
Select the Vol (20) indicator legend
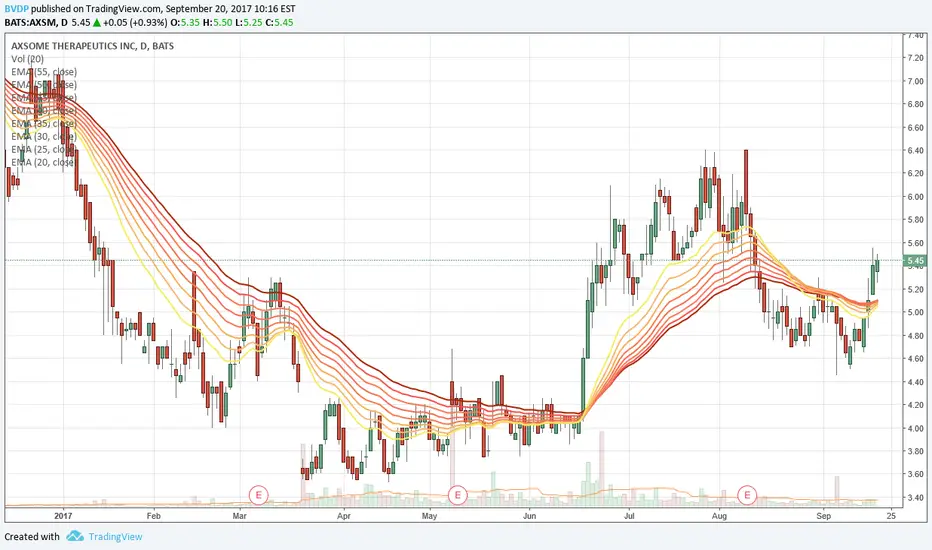click(x=27, y=59)
